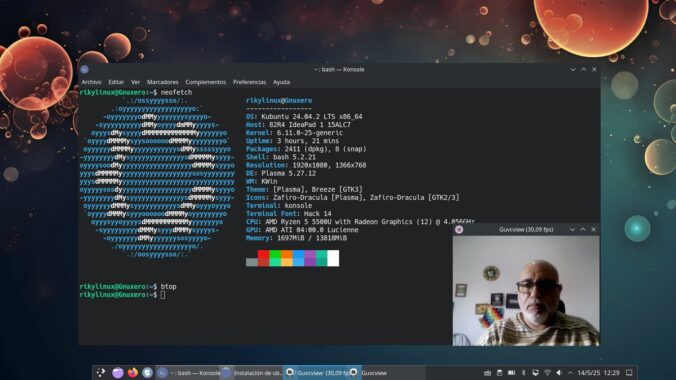
Task: Click the title text '~ : bash — Konsole'
Action: pos(339,69)
